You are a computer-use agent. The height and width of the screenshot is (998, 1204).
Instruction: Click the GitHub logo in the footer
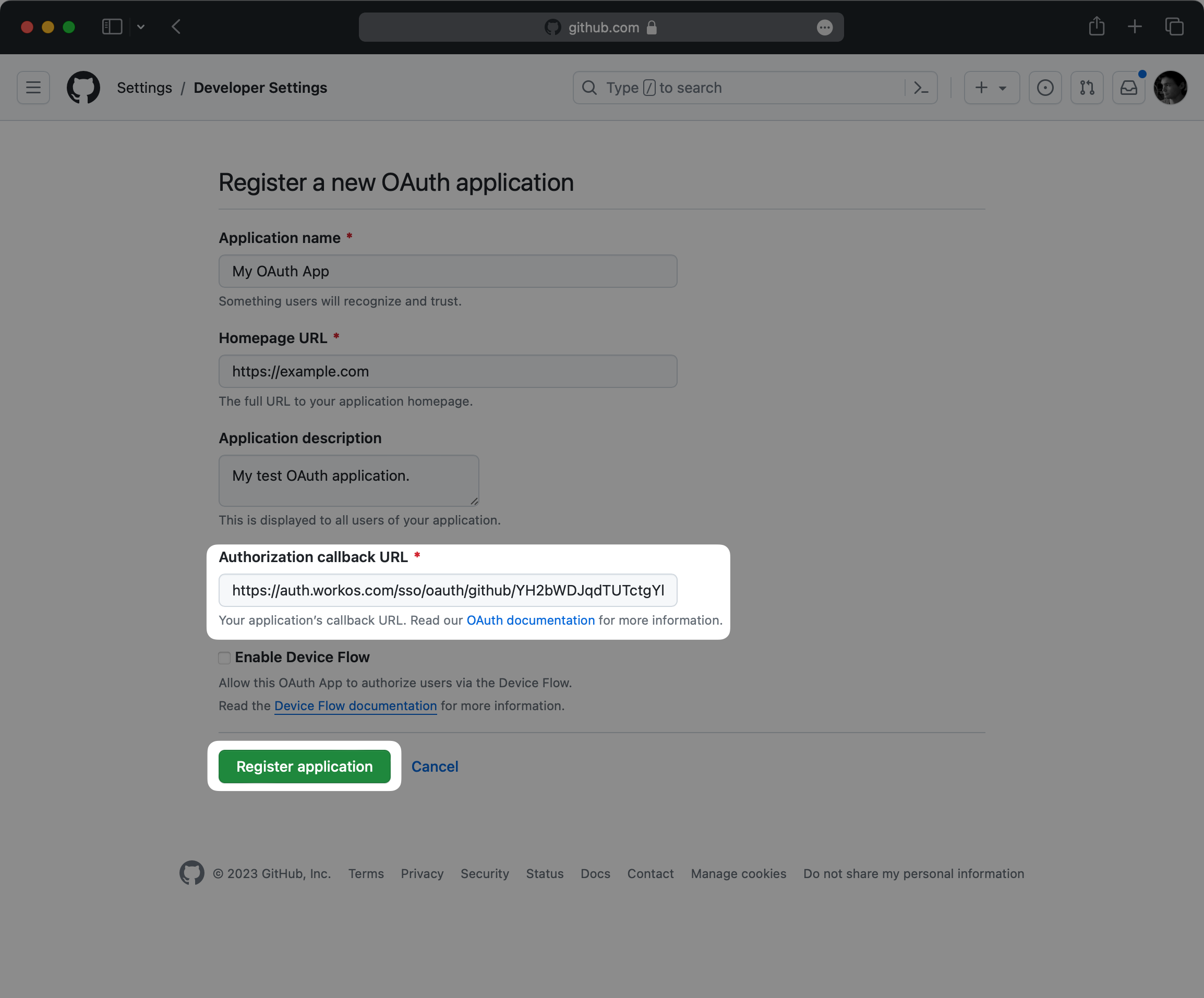click(191, 873)
